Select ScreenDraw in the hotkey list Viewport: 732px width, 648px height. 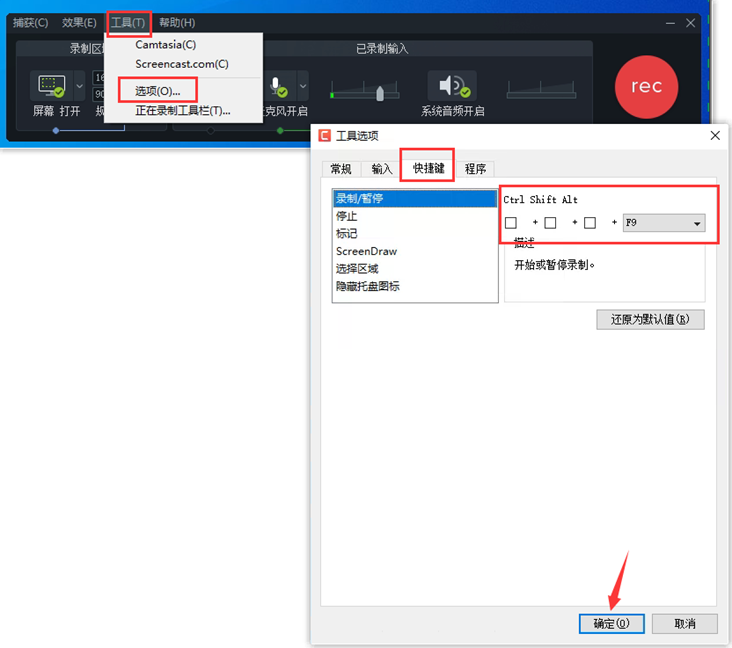(366, 251)
